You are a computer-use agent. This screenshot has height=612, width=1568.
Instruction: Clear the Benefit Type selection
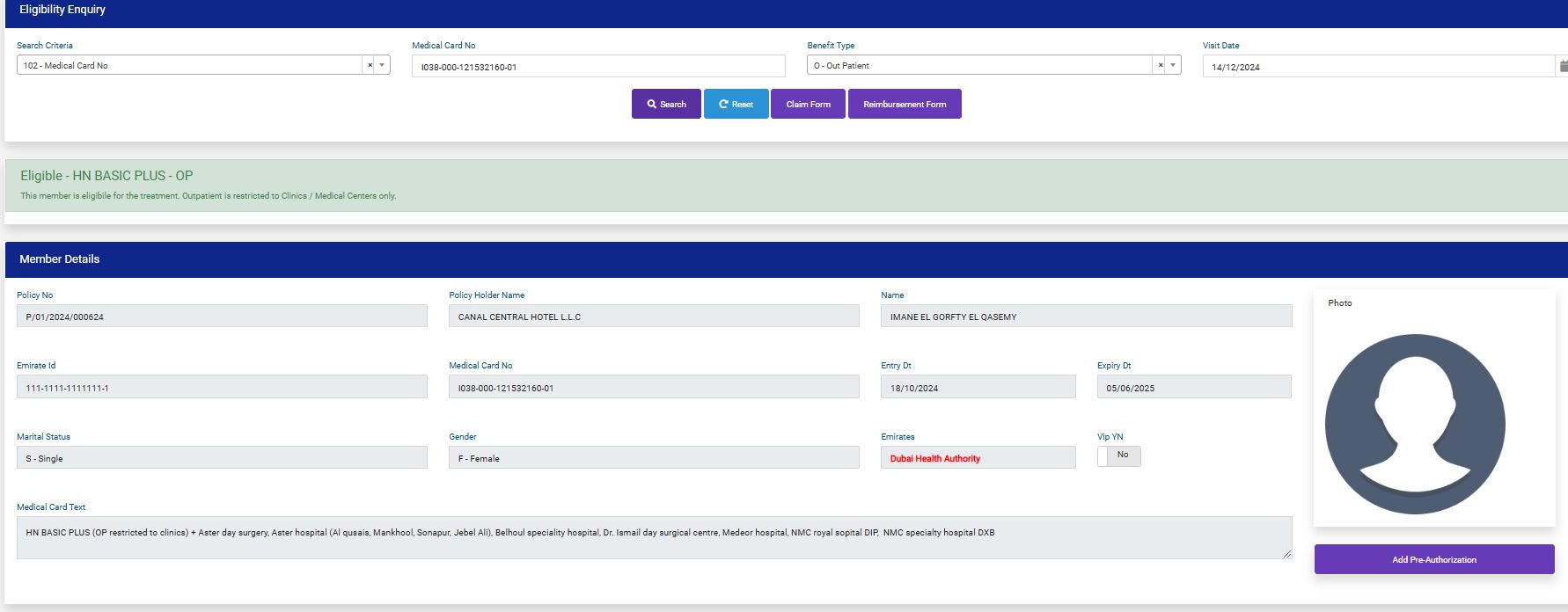(x=1160, y=65)
